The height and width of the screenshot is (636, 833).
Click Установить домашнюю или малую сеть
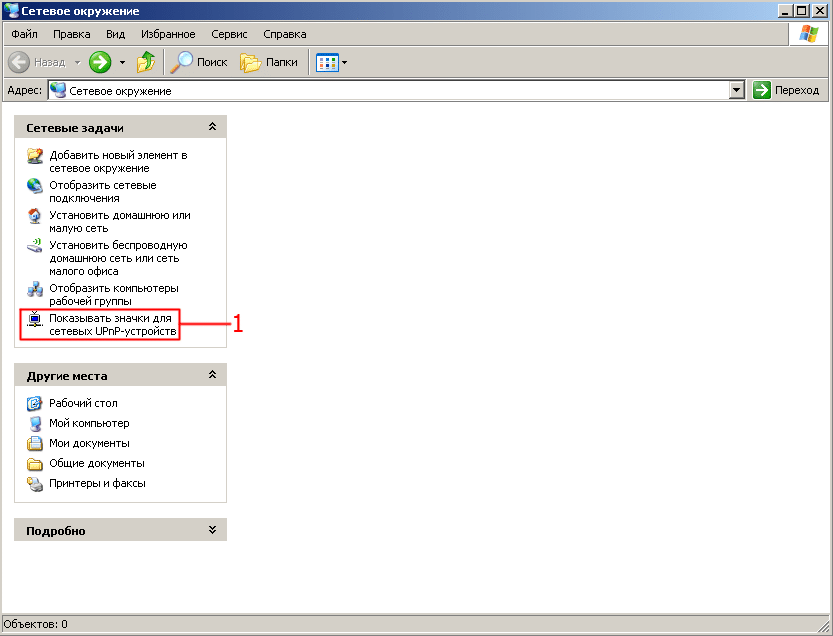click(x=120, y=222)
